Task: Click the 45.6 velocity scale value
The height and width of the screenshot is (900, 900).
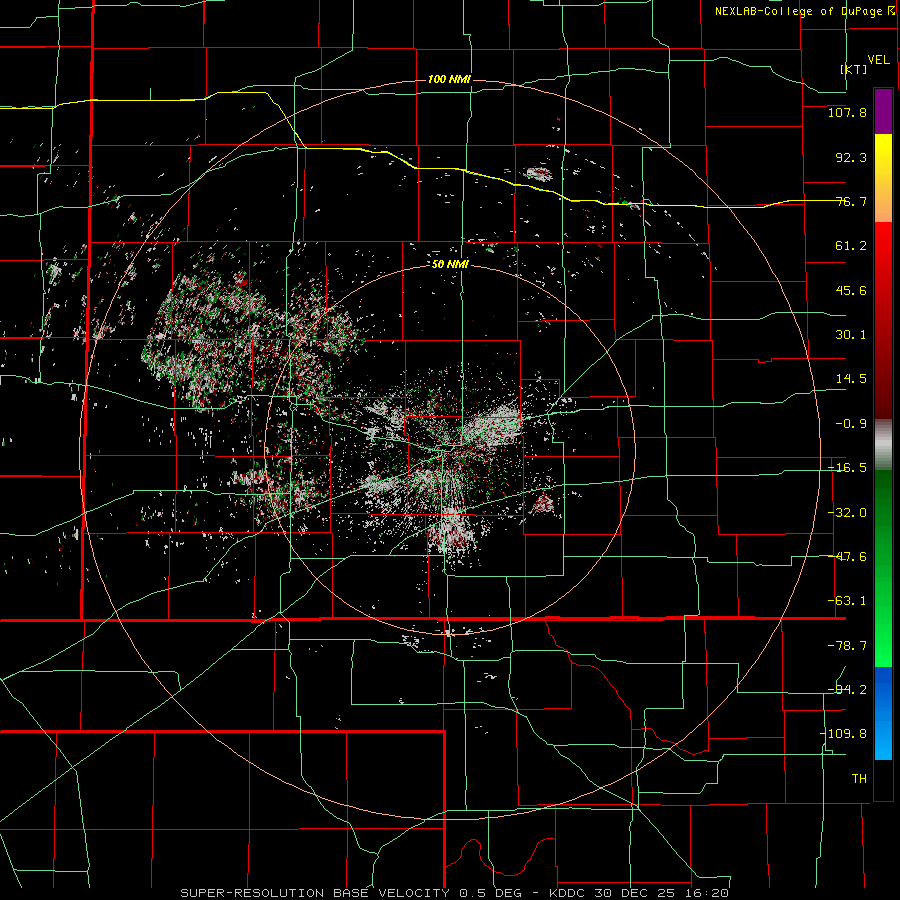Action: click(851, 290)
